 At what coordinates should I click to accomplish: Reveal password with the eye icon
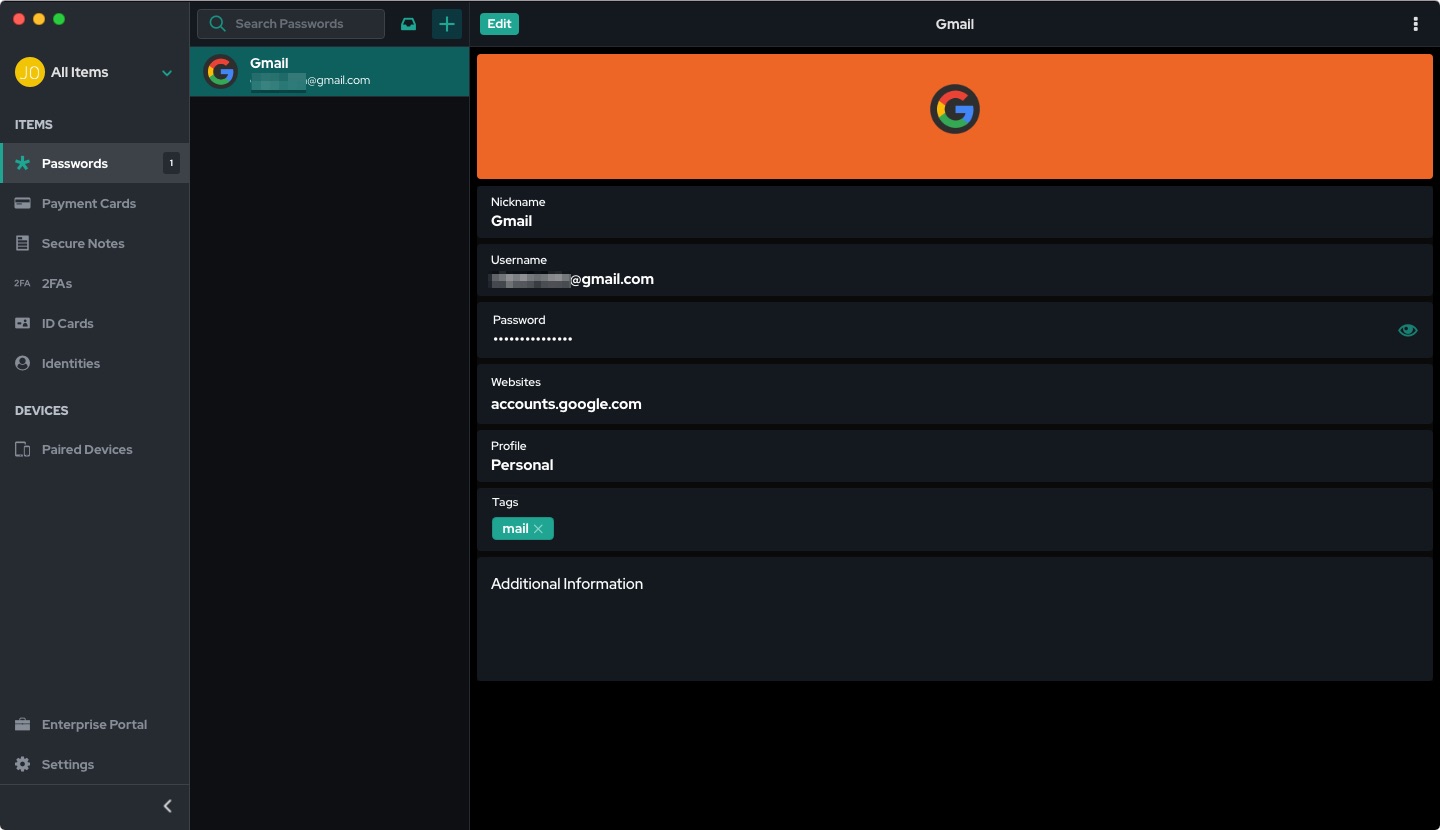click(x=1408, y=330)
